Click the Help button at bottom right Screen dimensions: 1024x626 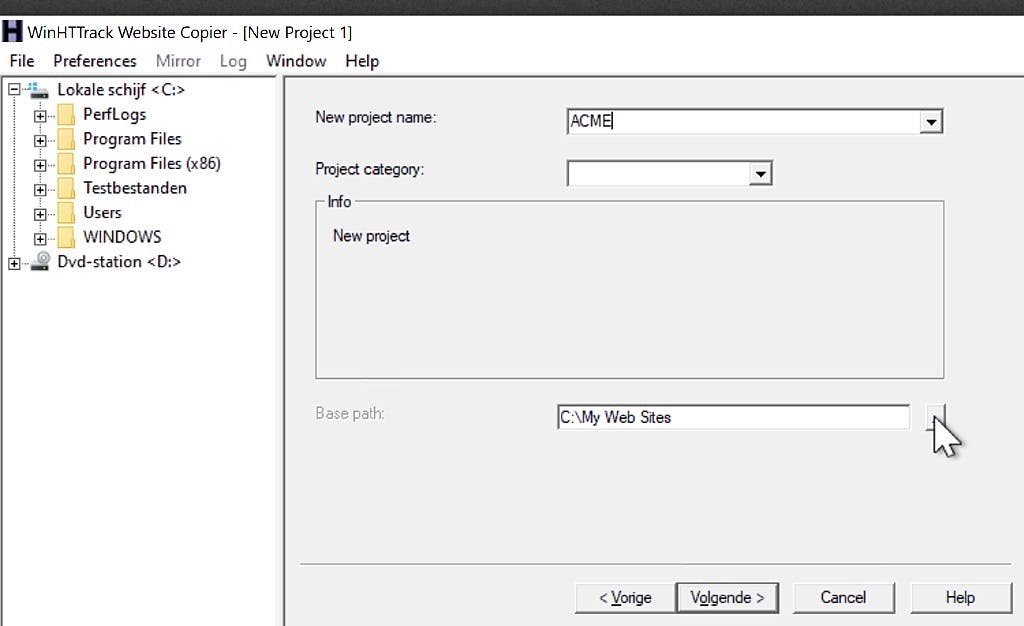(x=960, y=598)
